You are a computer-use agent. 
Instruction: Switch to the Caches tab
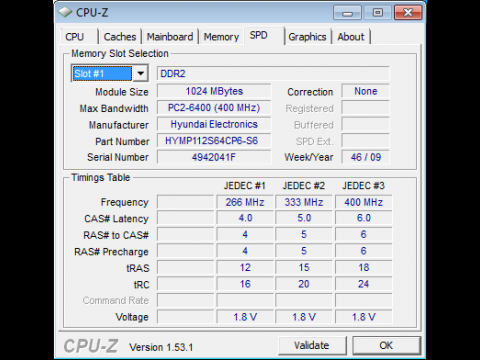point(120,37)
